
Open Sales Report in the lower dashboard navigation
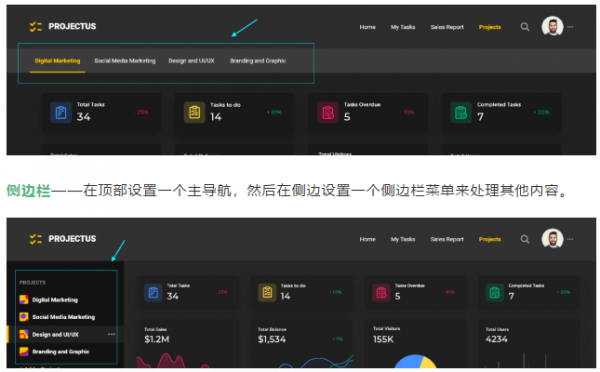click(x=447, y=239)
